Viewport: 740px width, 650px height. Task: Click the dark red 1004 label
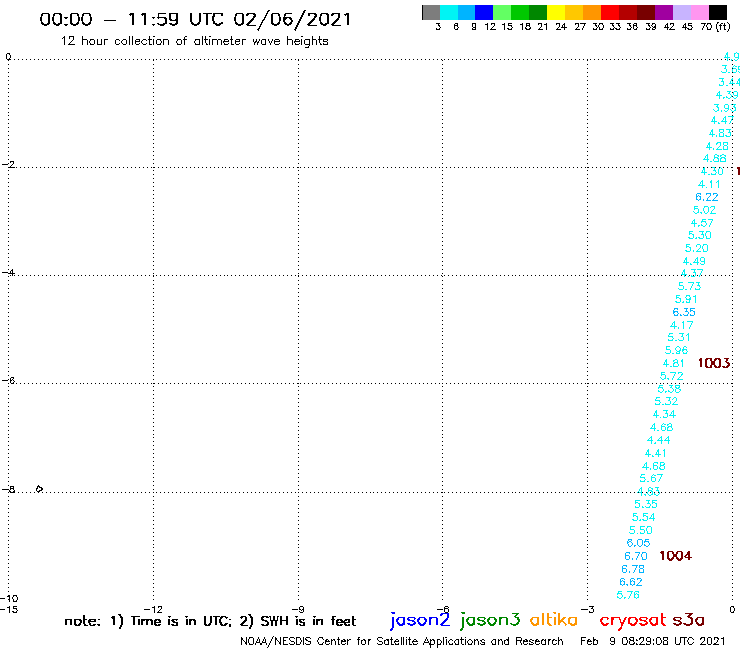(675, 556)
